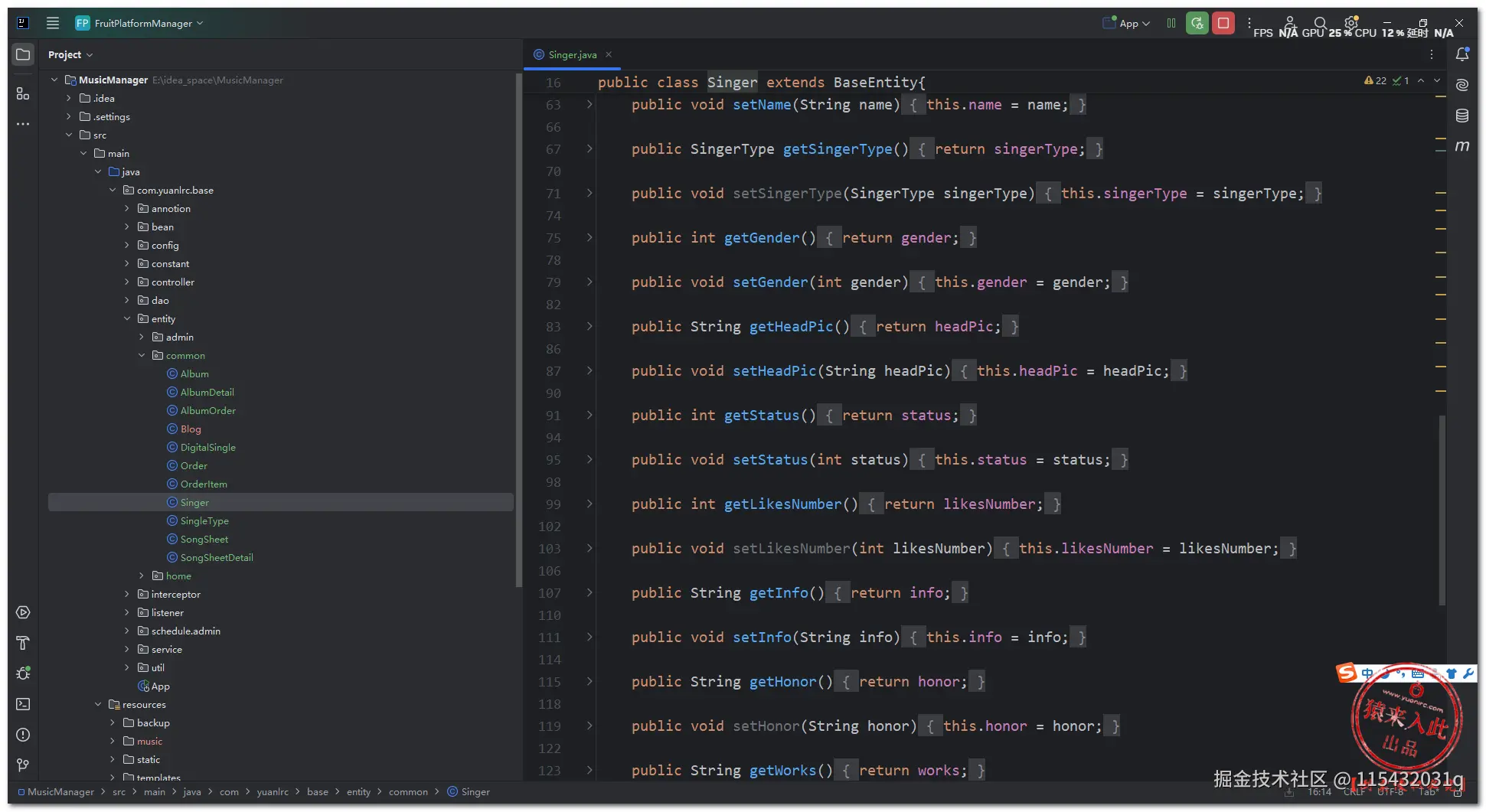Open the Problems tool window
1486x812 pixels.
[23, 735]
